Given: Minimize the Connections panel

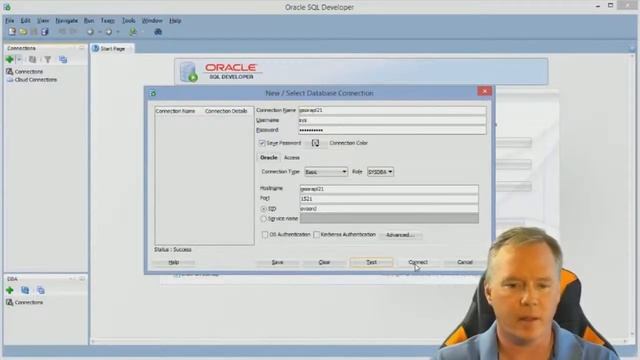Looking at the screenshot, I should pos(81,48).
